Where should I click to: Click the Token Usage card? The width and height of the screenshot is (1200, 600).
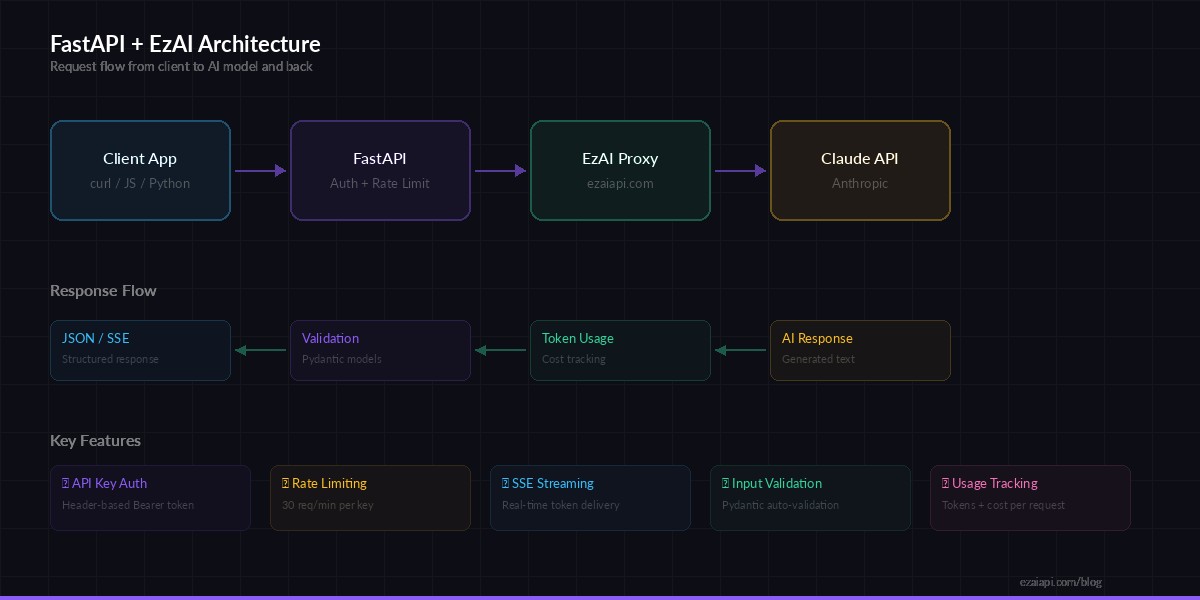pos(620,350)
